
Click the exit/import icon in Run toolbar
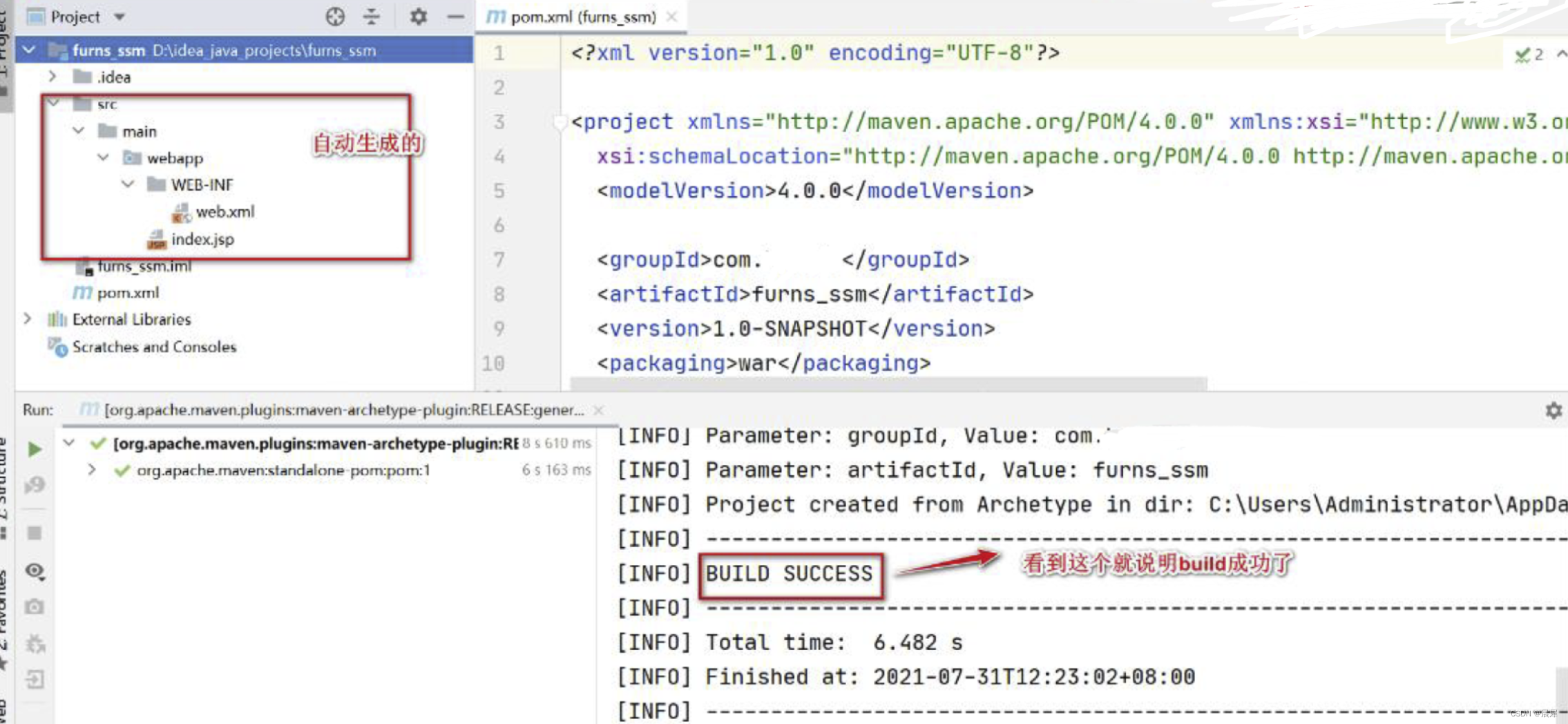click(x=35, y=679)
